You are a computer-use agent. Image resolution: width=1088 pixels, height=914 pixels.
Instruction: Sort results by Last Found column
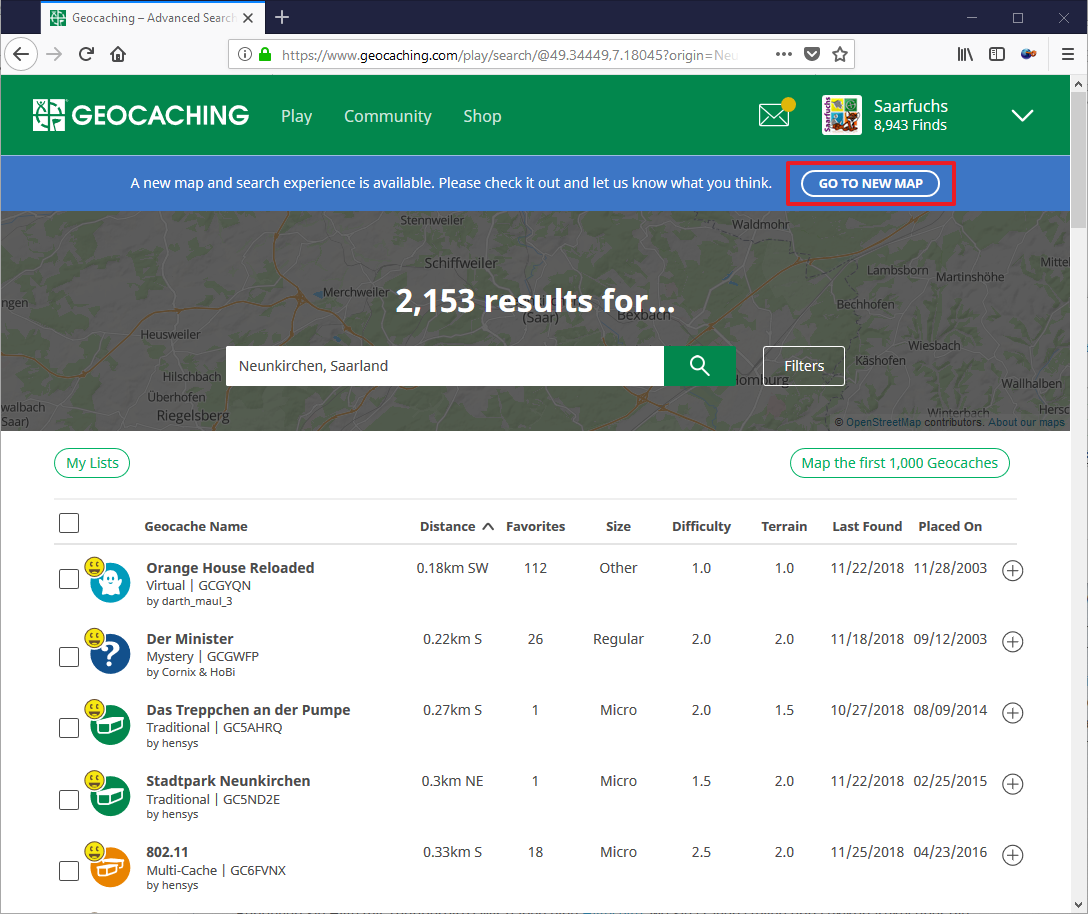[x=867, y=527]
